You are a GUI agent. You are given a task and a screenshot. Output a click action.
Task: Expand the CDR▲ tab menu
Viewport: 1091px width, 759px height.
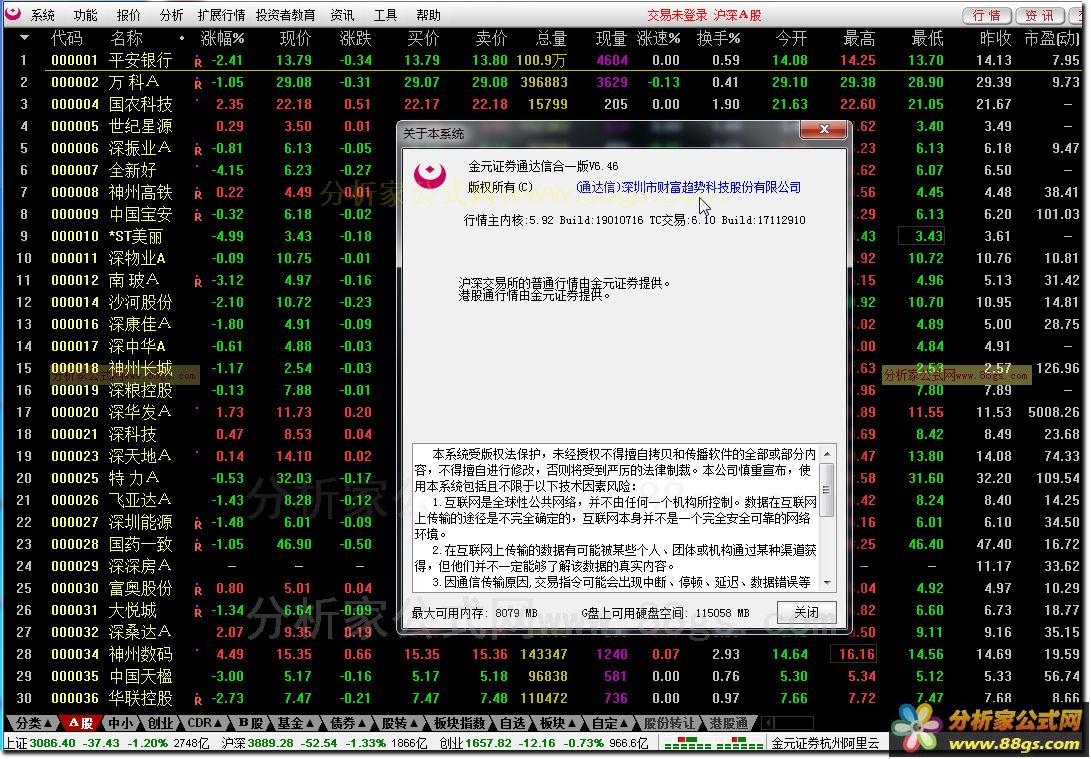pos(204,724)
